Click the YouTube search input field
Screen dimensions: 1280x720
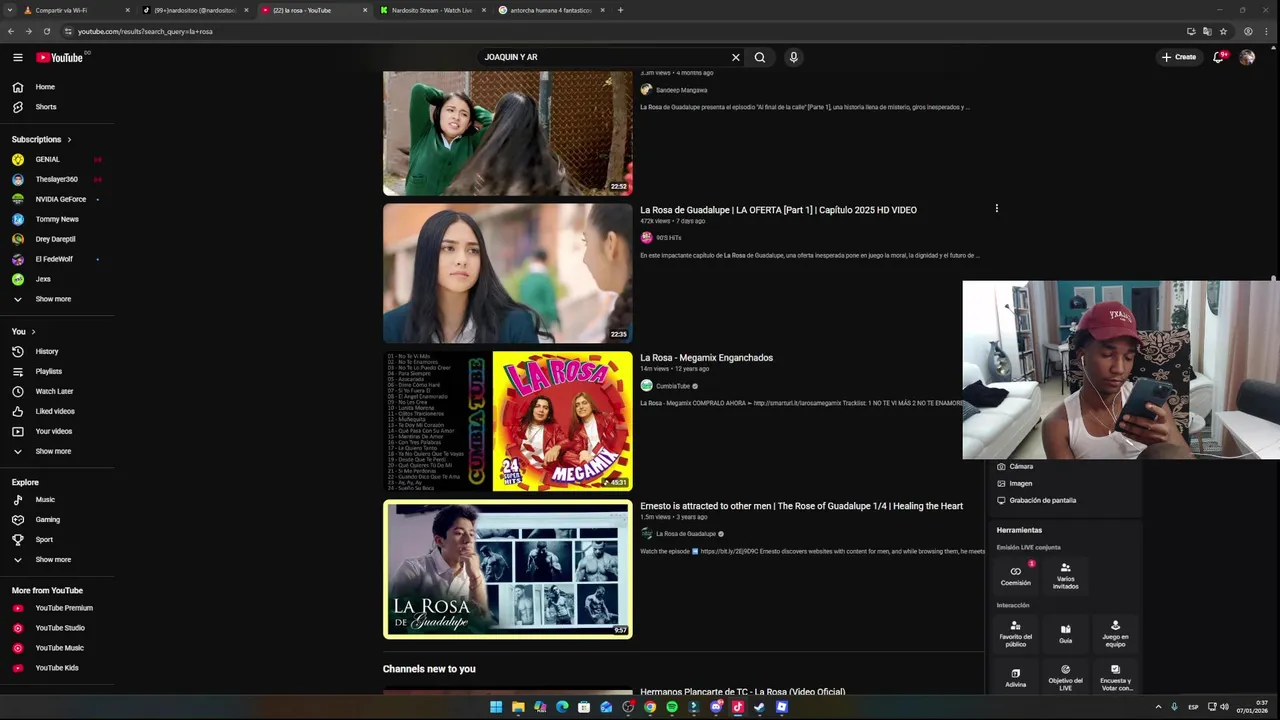tap(605, 57)
